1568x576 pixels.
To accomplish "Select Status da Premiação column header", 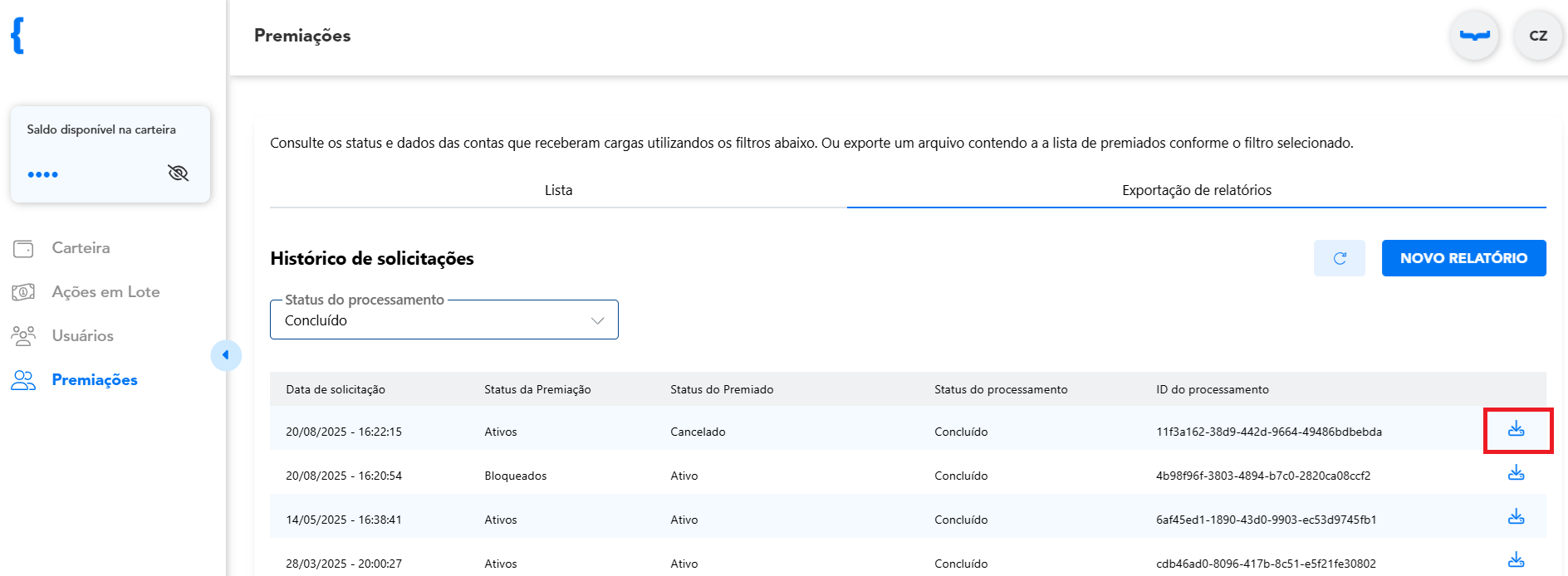I will (x=537, y=389).
